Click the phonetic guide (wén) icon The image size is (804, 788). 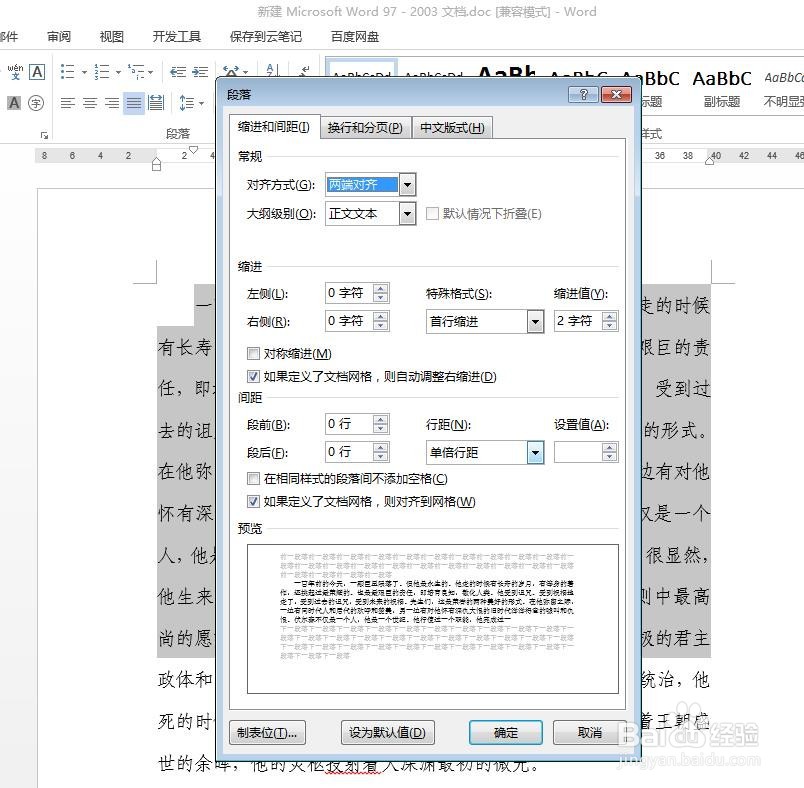pos(15,72)
